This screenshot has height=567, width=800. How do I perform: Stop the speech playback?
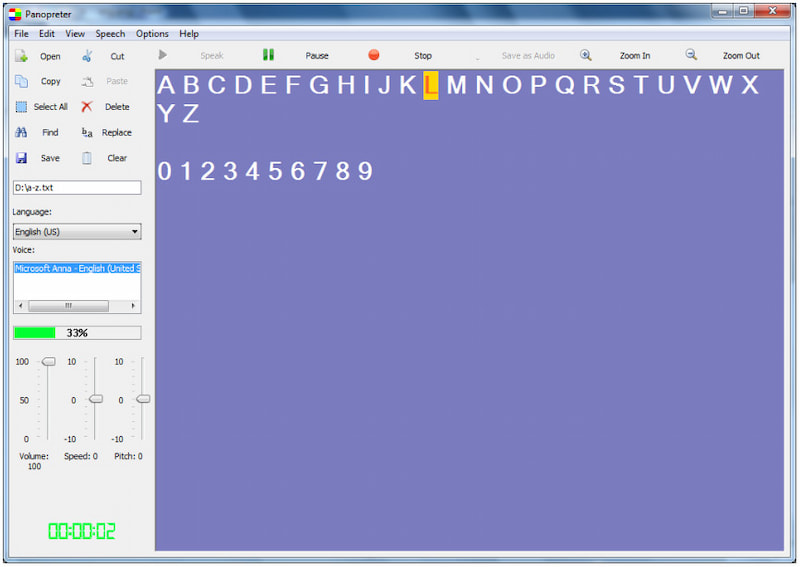click(x=374, y=55)
